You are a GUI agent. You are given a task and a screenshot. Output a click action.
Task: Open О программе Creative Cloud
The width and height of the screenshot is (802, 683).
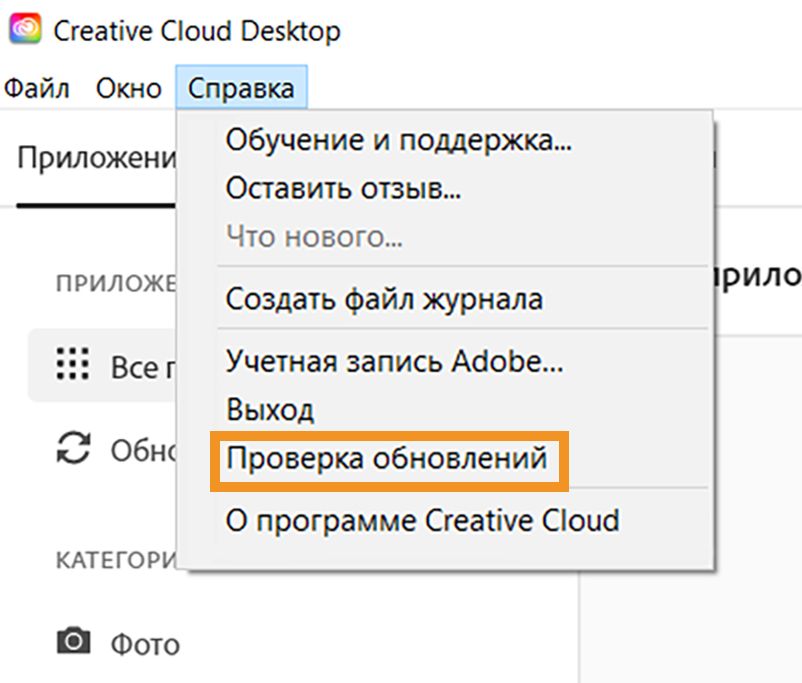point(422,521)
